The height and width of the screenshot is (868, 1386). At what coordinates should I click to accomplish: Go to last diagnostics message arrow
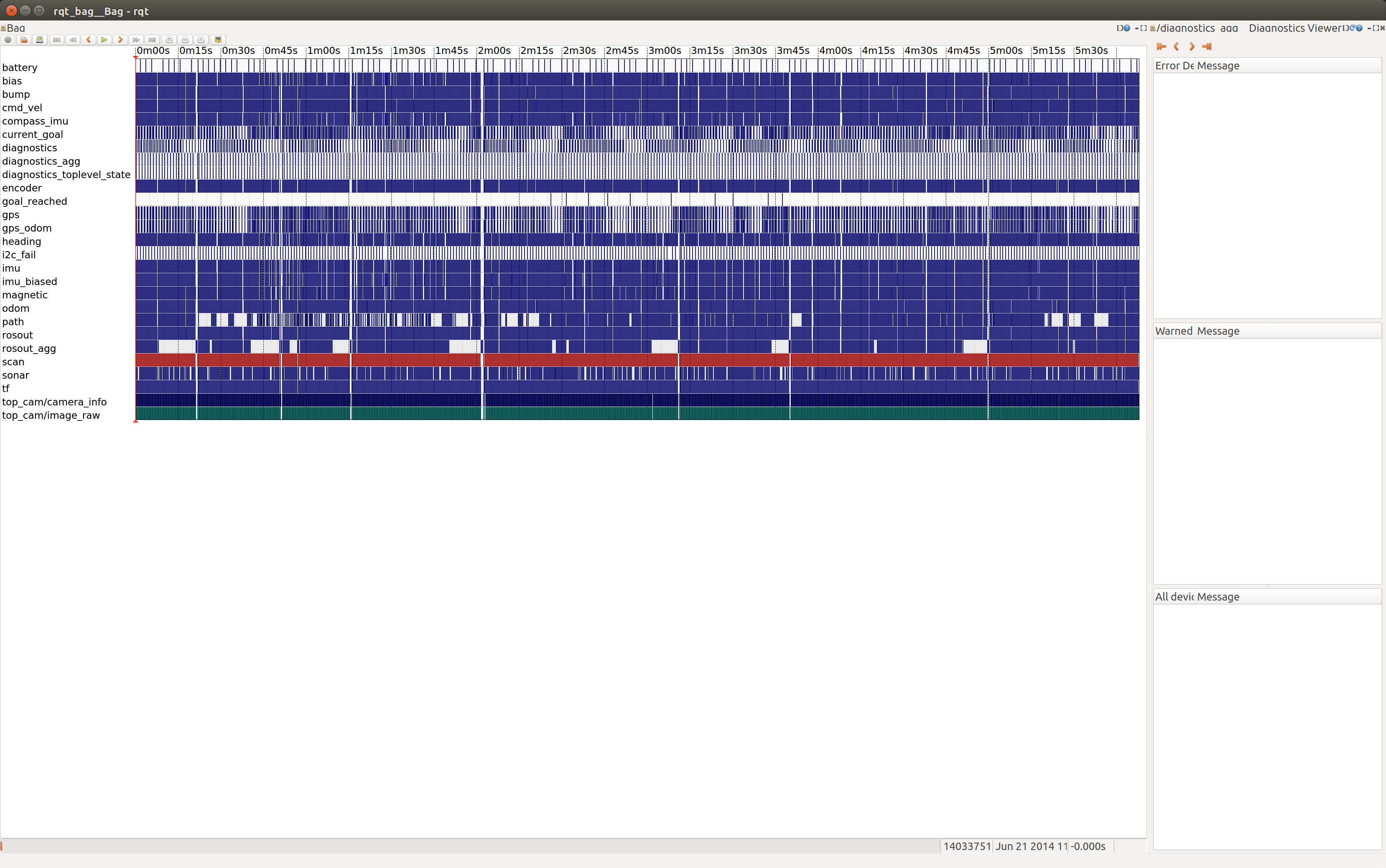pos(1207,46)
